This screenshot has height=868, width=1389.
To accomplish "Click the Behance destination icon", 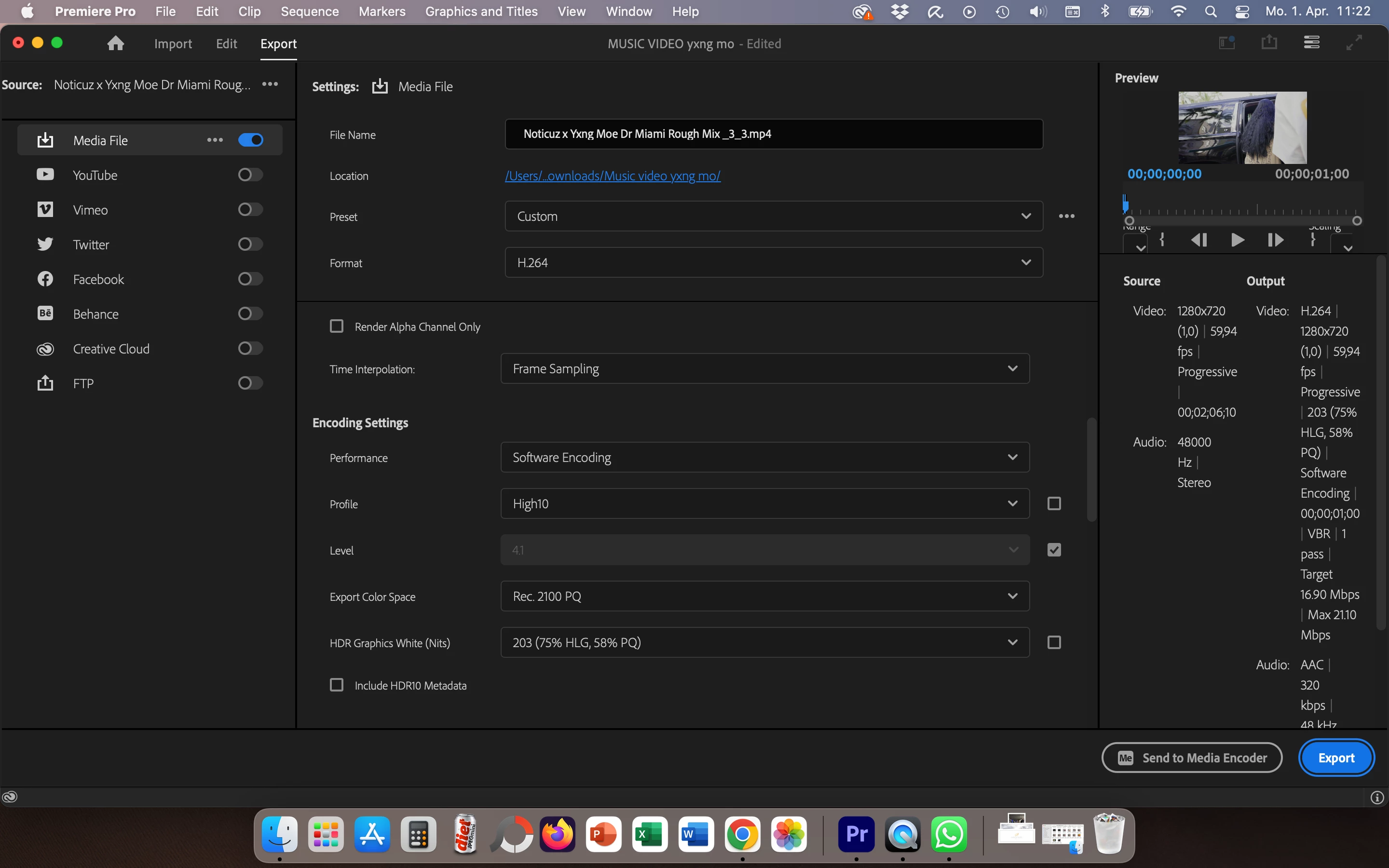I will click(45, 313).
